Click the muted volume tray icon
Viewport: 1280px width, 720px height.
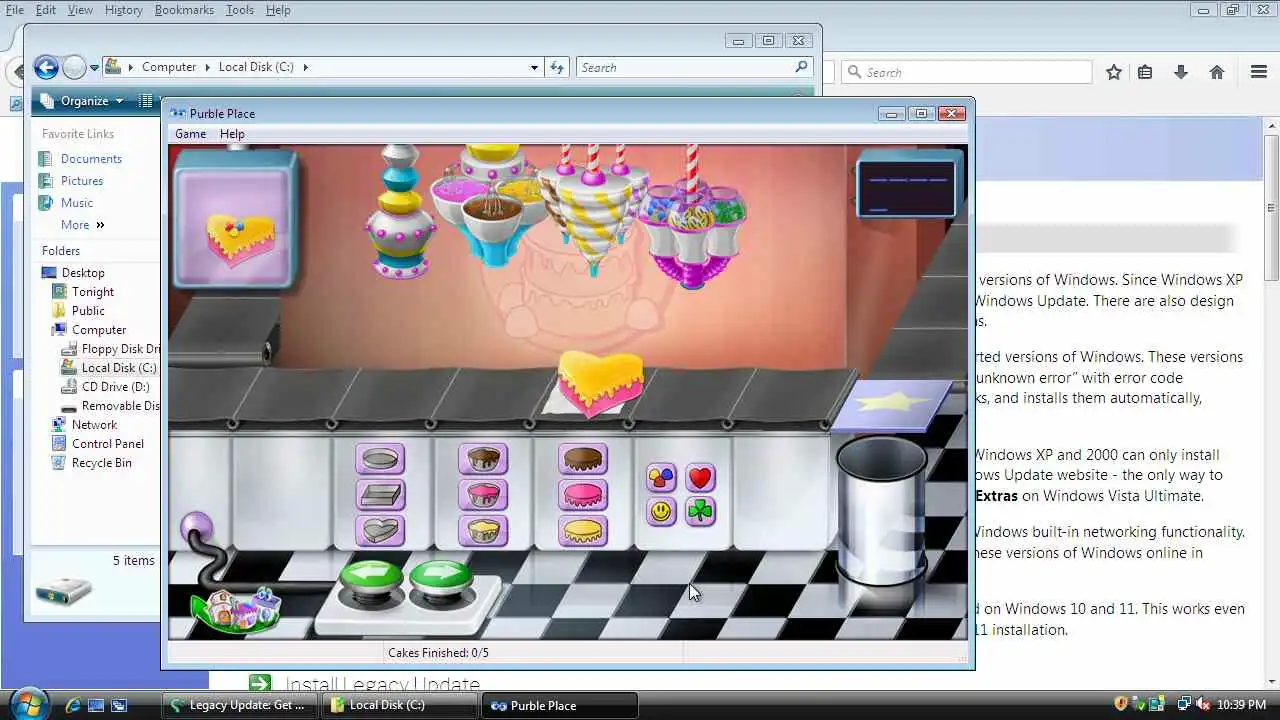1201,705
